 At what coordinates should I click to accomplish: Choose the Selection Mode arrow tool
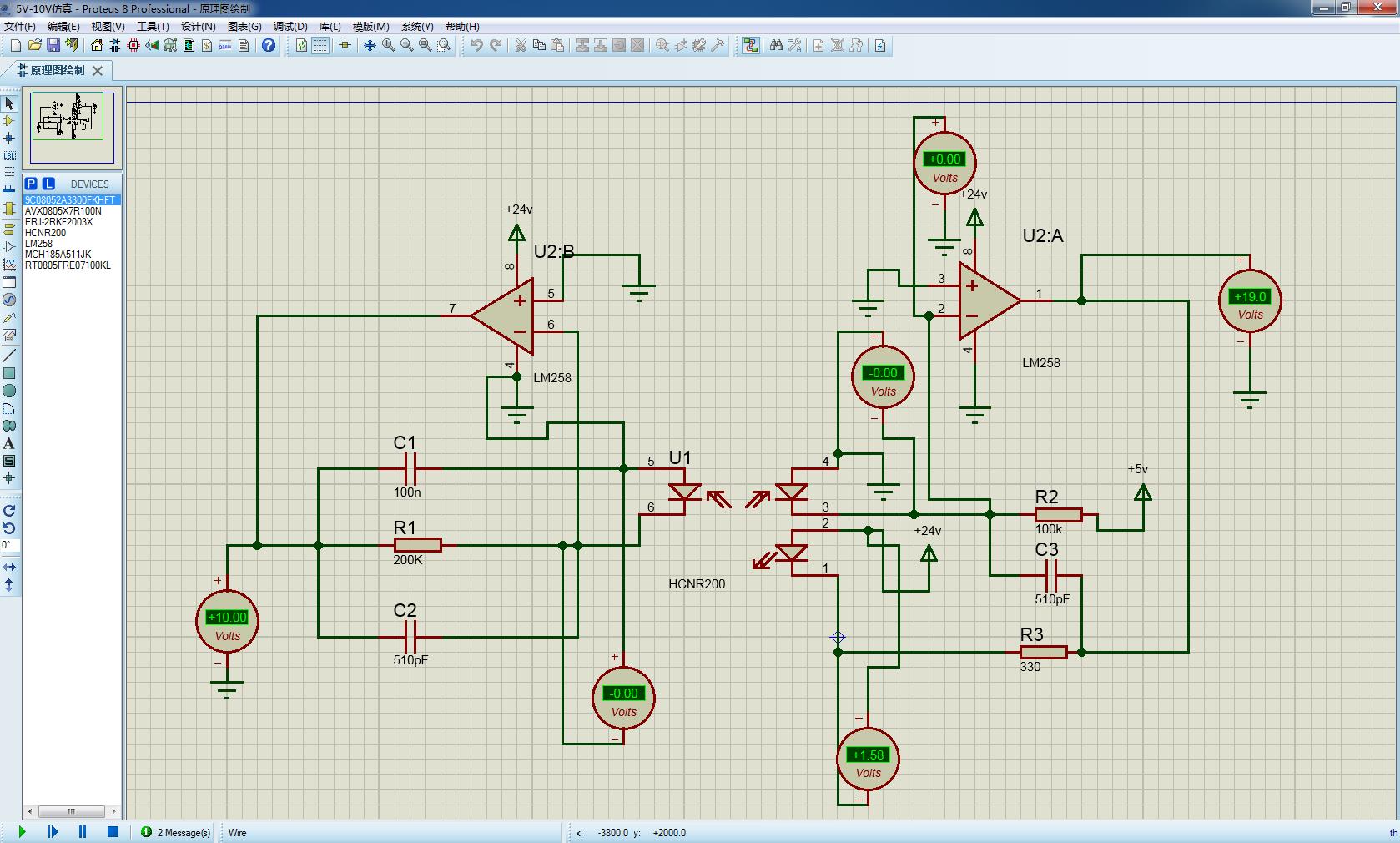[x=9, y=103]
